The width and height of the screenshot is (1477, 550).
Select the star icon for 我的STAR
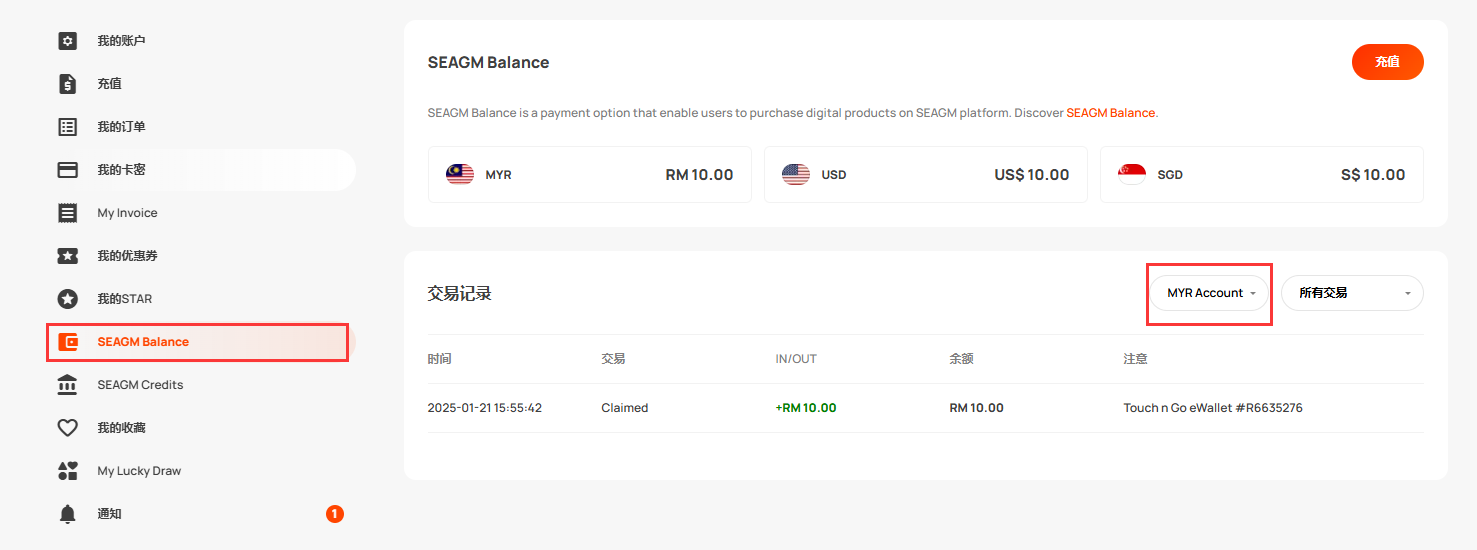pyautogui.click(x=67, y=299)
